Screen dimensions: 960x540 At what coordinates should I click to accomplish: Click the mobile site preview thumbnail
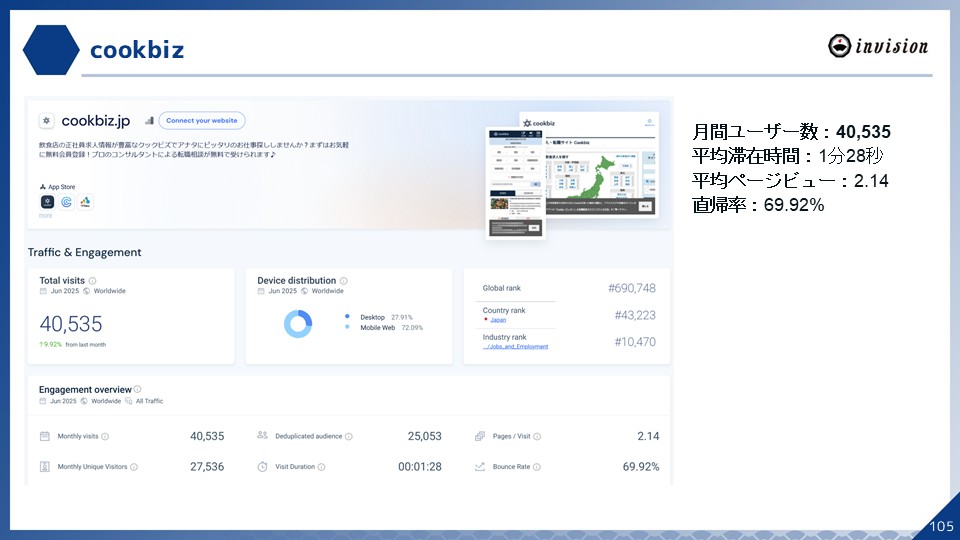click(516, 183)
